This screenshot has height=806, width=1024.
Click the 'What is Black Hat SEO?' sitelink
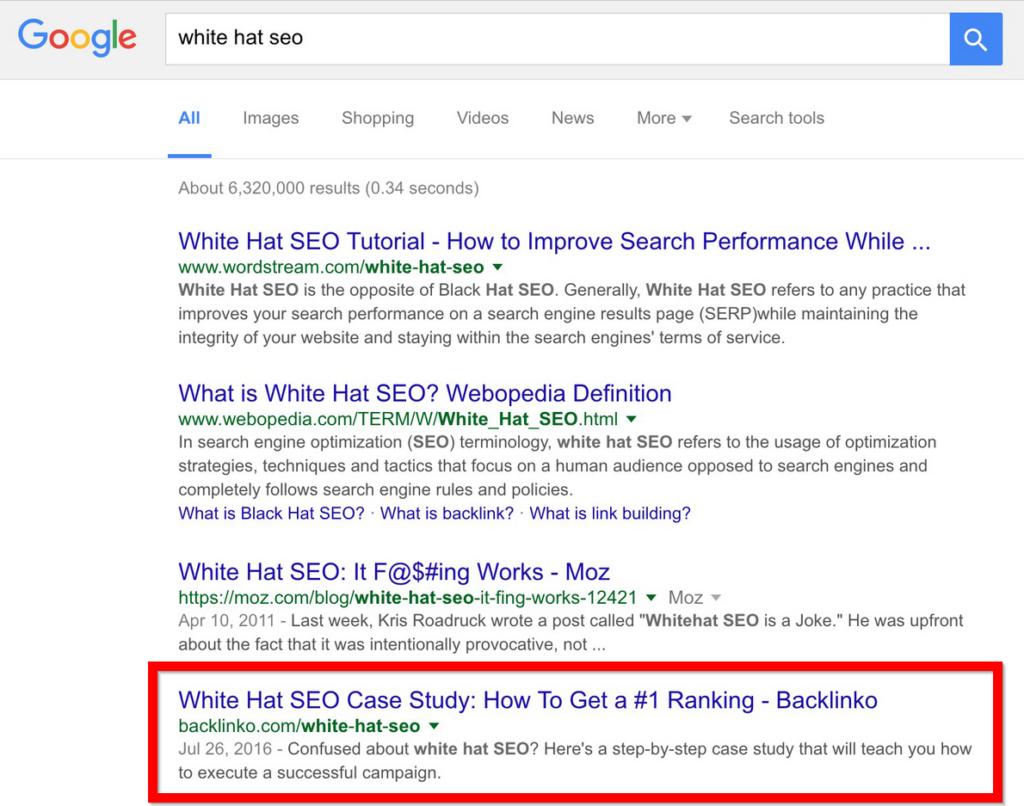[271, 513]
